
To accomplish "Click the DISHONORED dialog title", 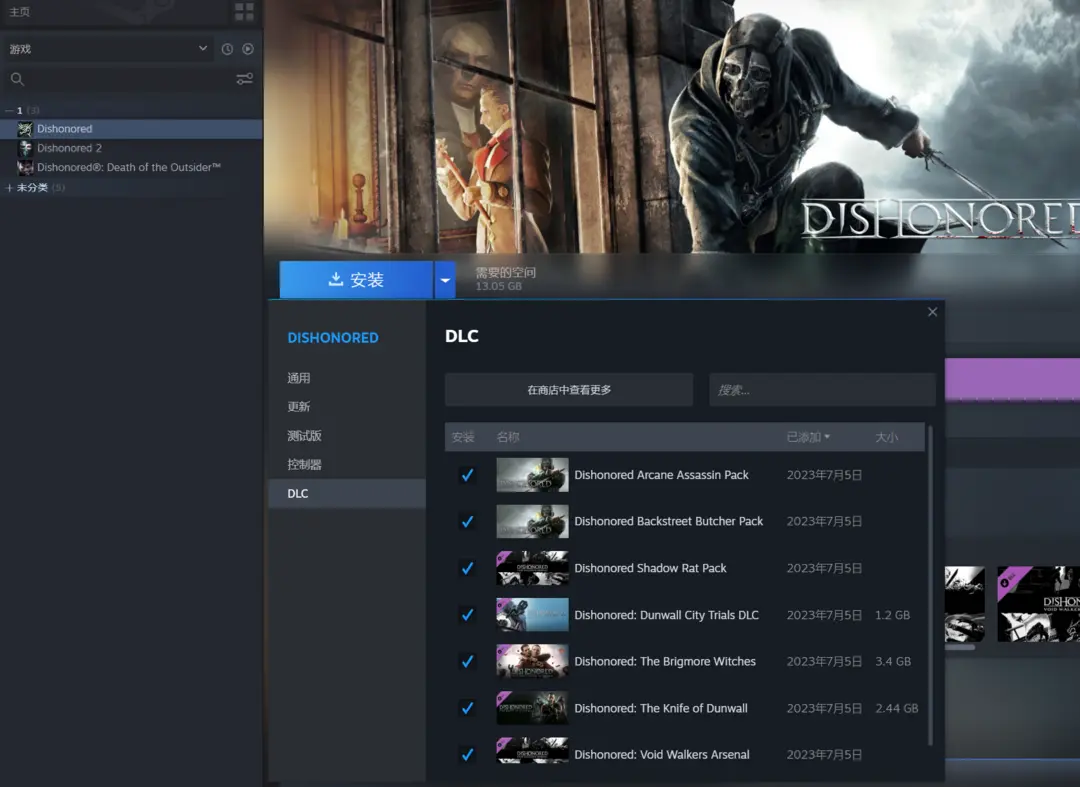I will point(333,338).
